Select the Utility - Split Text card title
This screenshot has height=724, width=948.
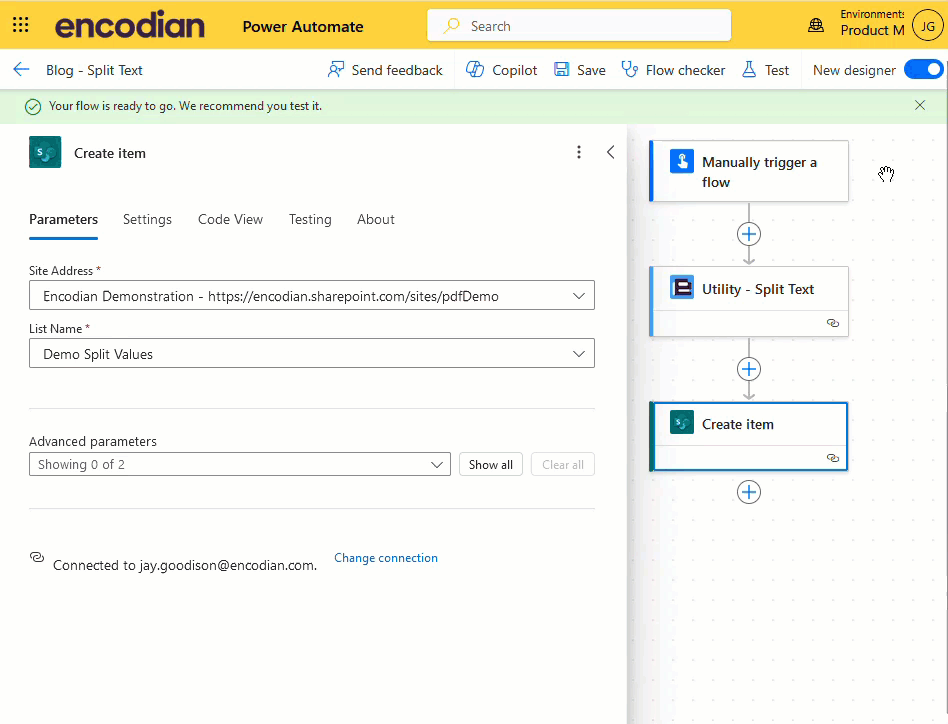[758, 289]
